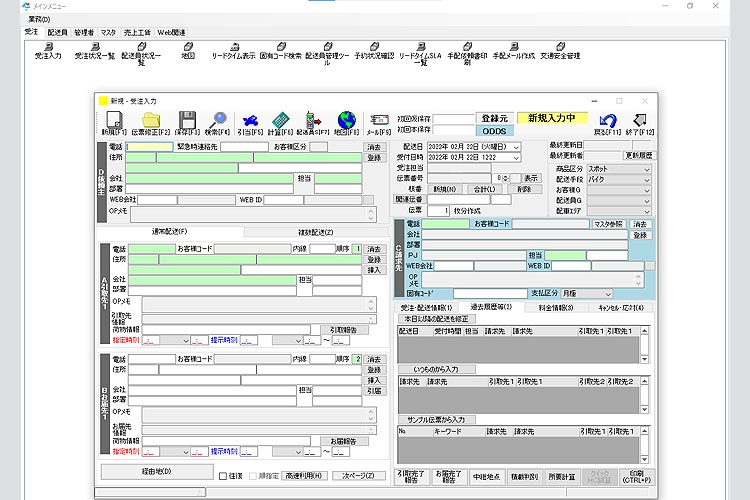Open the 売上工賃 menu tab
Screen dimensions: 750x500
137,32
